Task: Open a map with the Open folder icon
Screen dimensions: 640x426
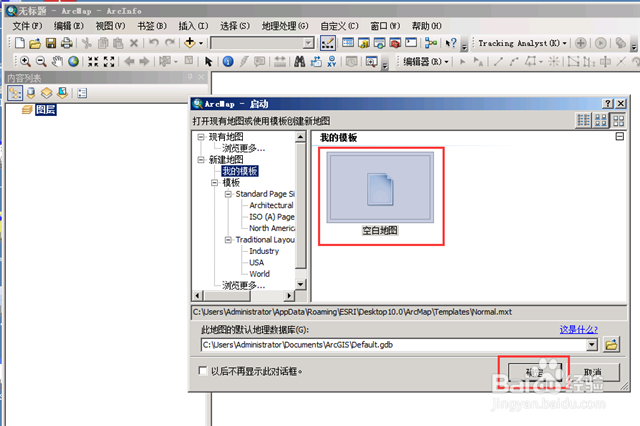Action: click(35, 43)
